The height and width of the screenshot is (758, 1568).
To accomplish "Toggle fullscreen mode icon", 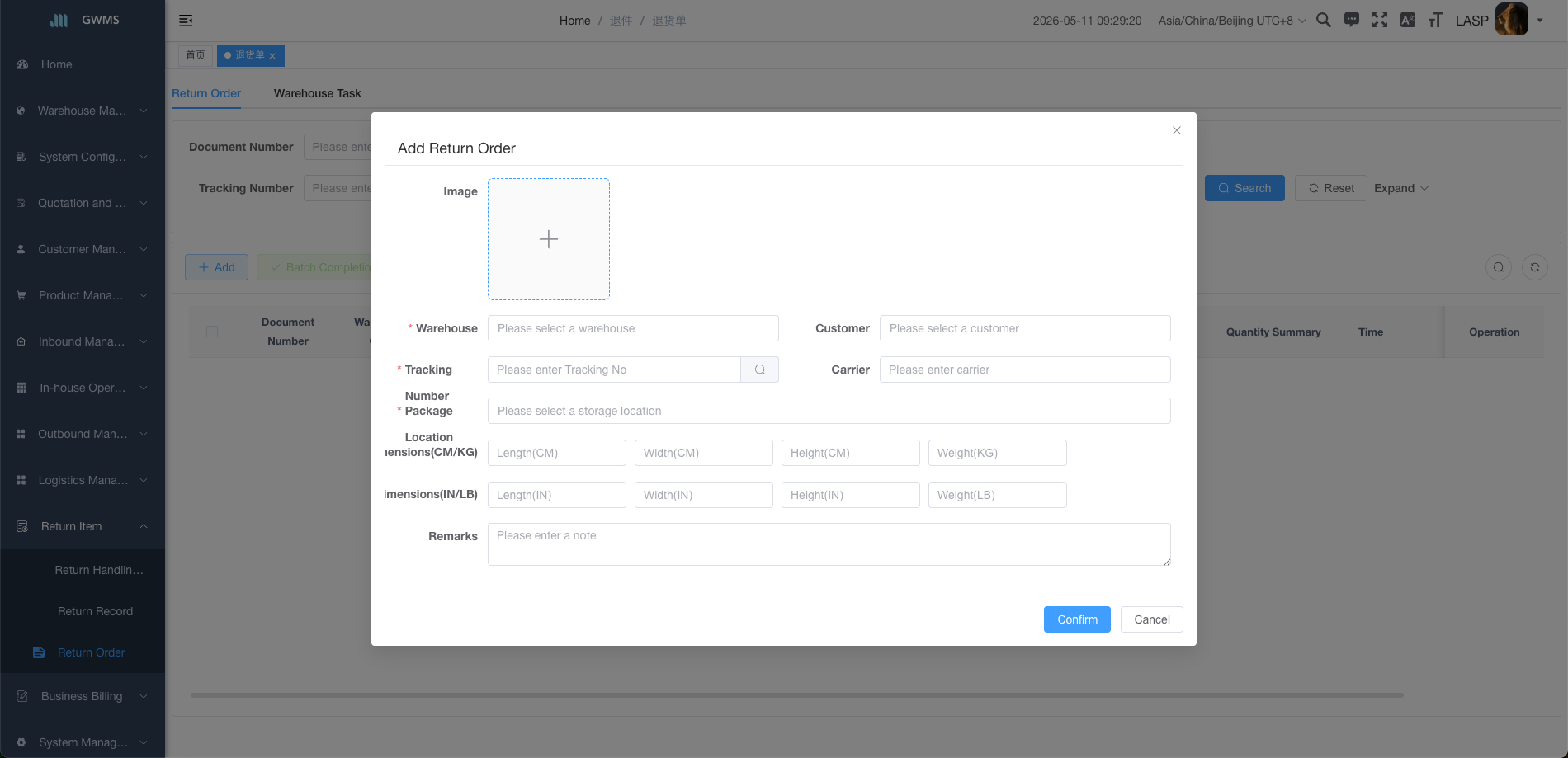I will point(1380,21).
